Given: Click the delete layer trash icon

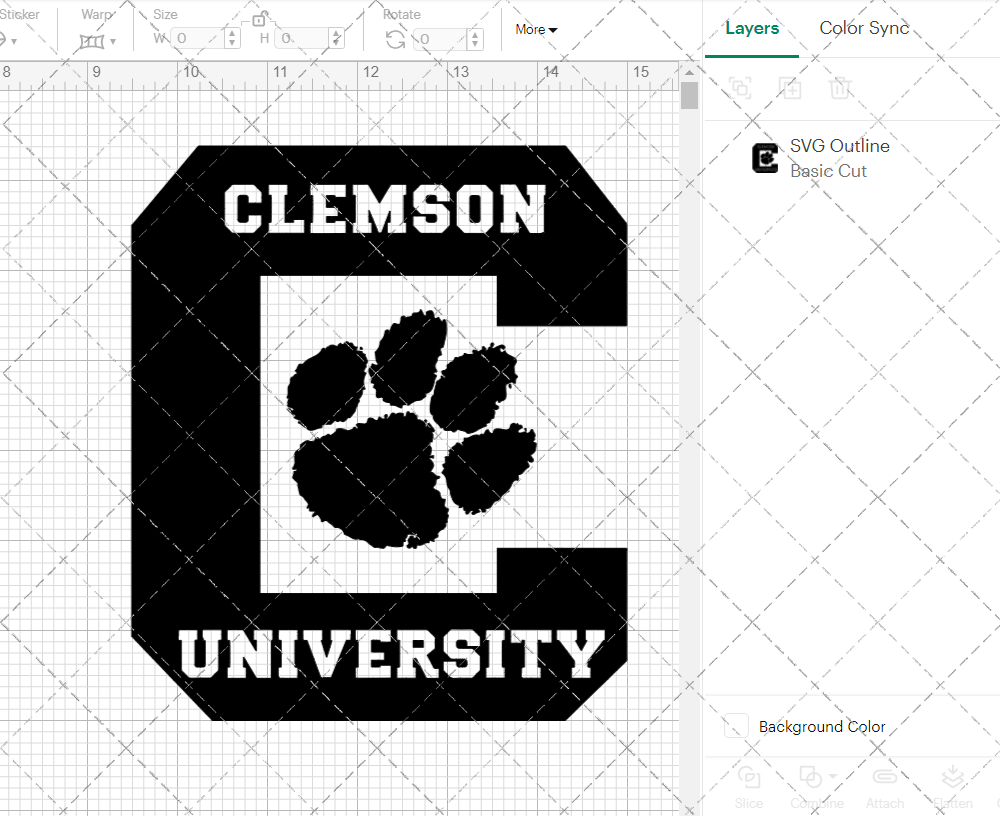Looking at the screenshot, I should 841,88.
